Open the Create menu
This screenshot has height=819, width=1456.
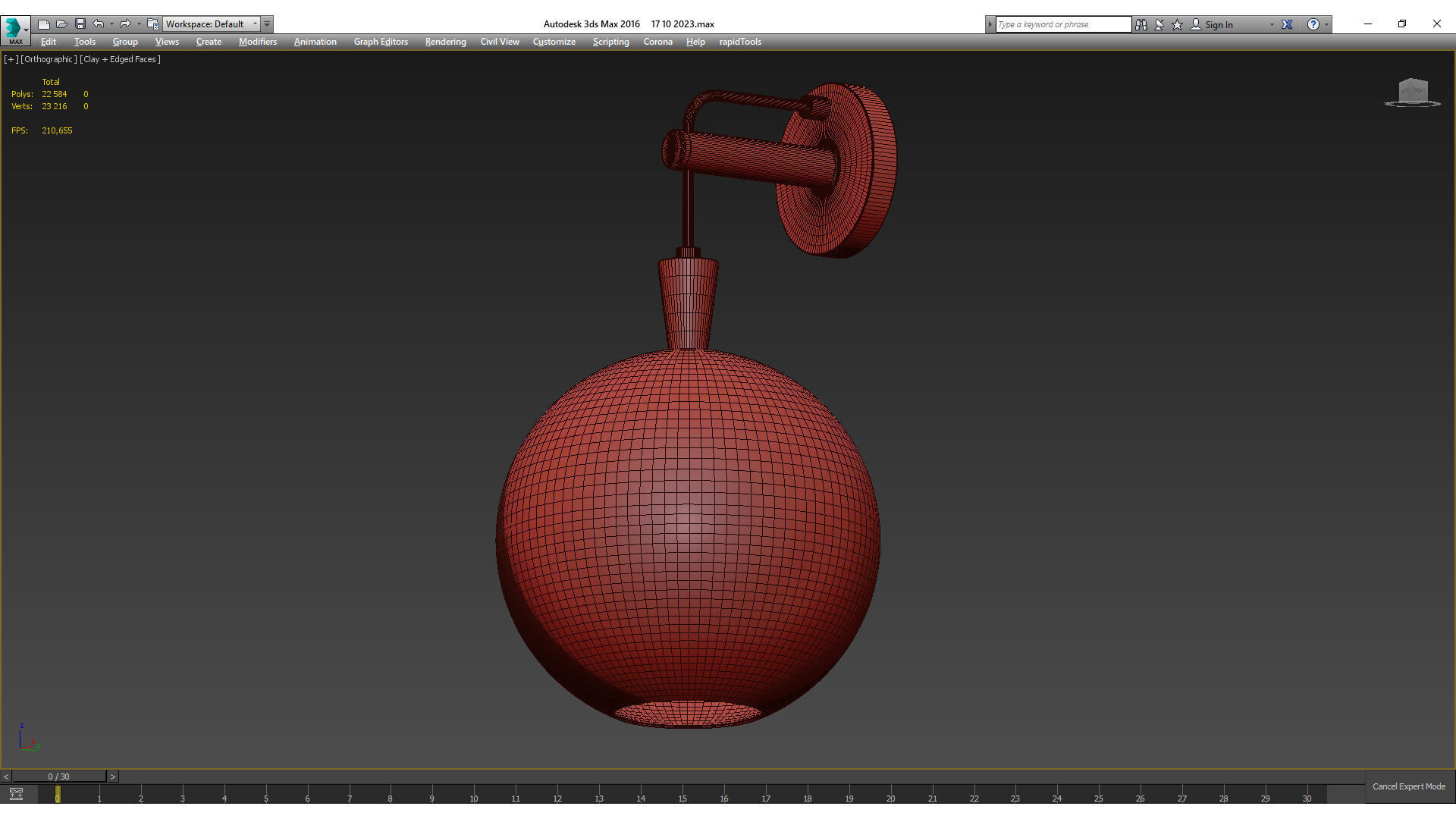tap(209, 42)
